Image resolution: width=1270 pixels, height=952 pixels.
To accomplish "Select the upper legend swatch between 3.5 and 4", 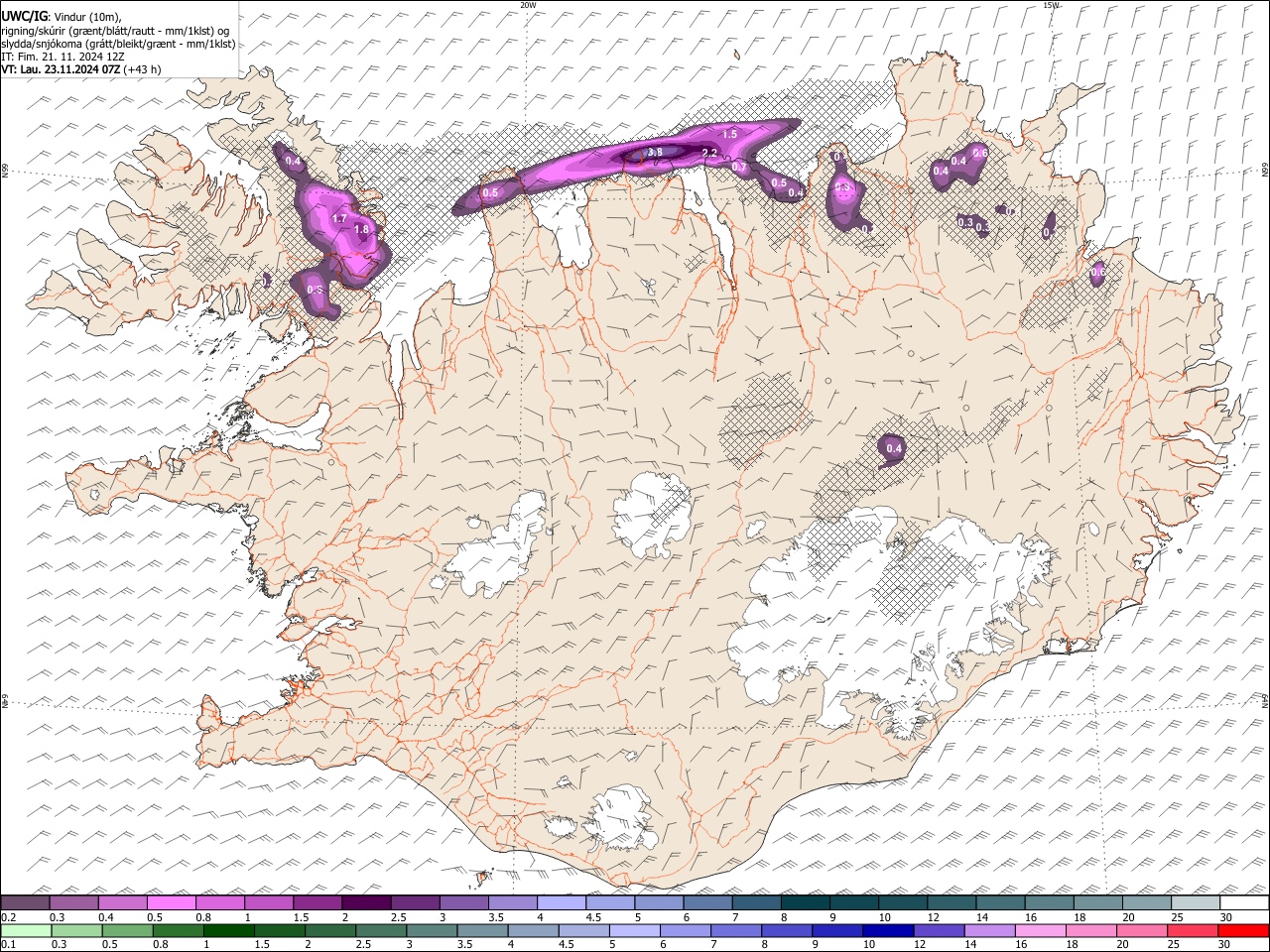I will point(513,902).
